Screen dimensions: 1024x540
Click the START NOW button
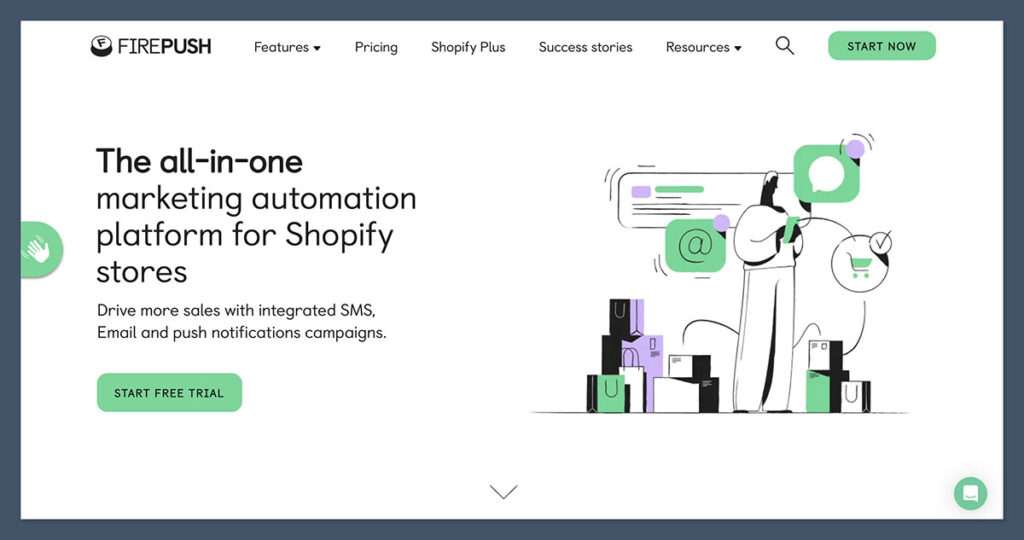click(882, 46)
